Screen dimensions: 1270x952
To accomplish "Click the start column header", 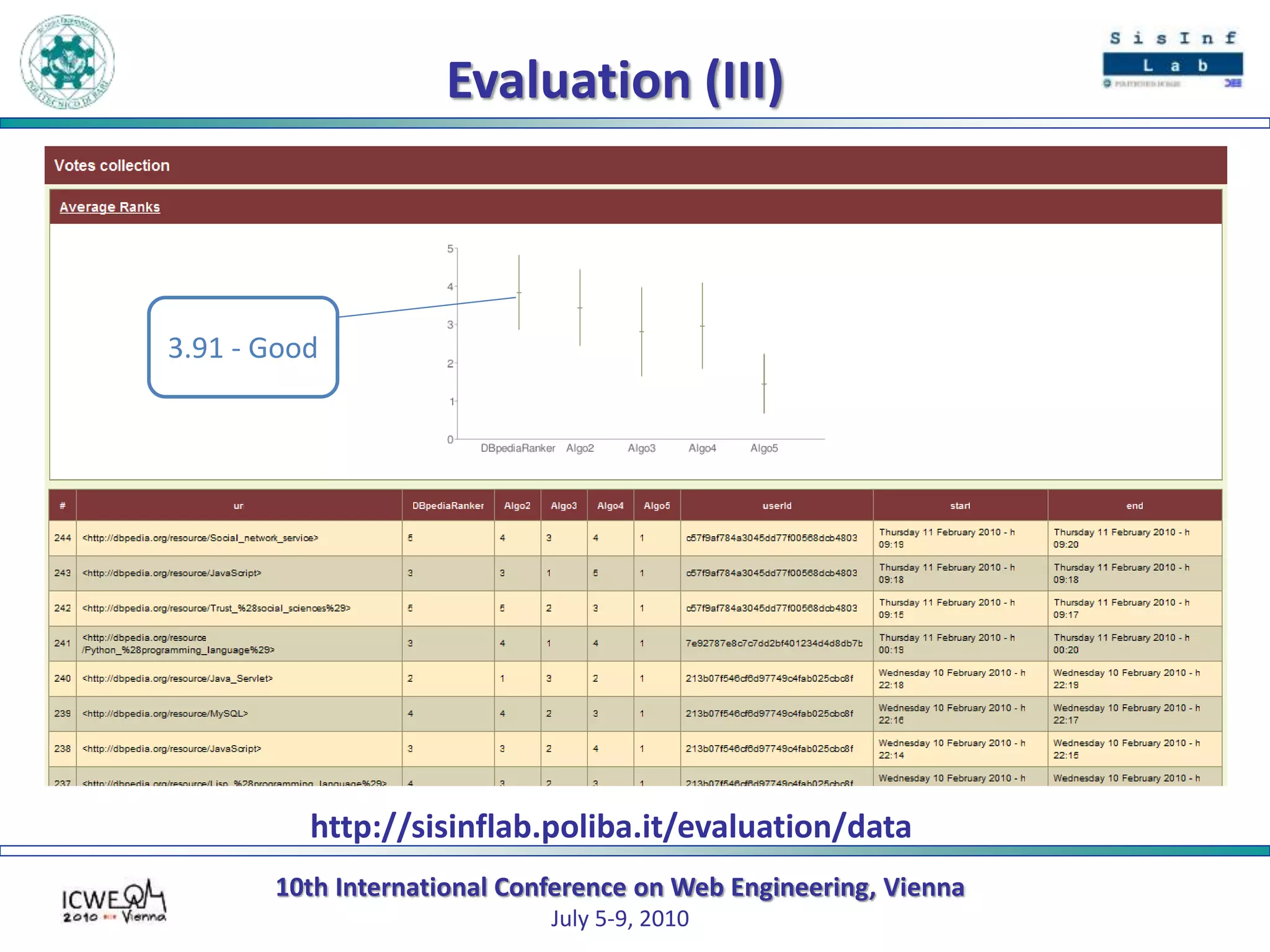I will 960,506.
